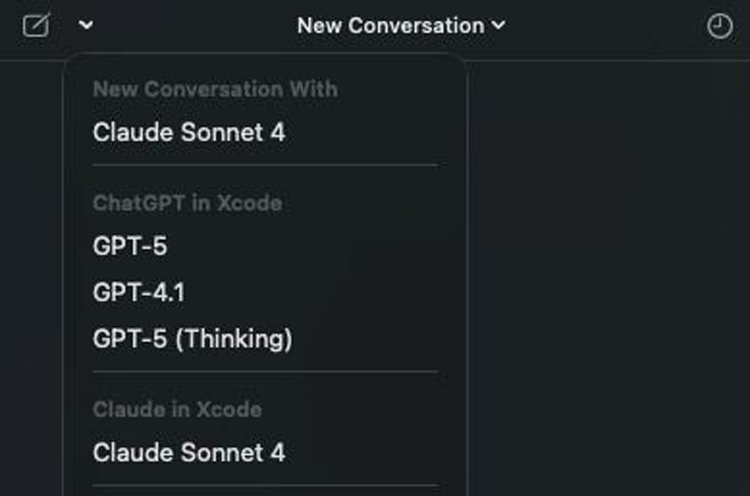This screenshot has height=496, width=750.
Task: Click the separator line below GPT-5 (Thinking)
Action: pos(265,372)
